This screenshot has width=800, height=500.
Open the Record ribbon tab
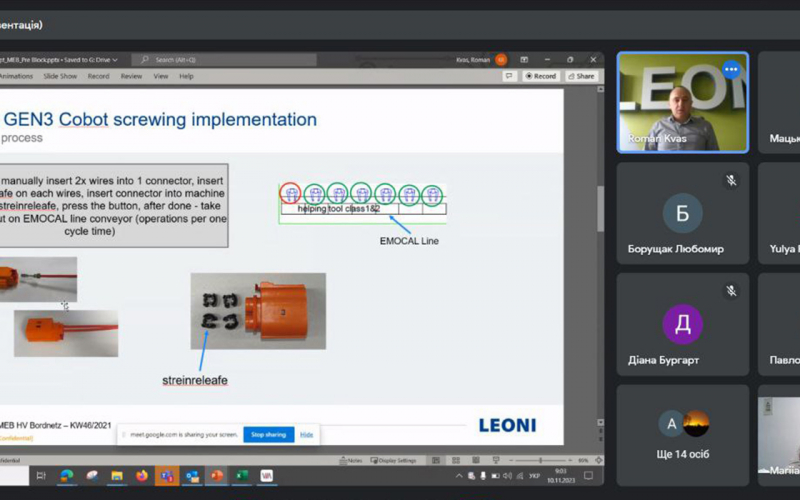tap(98, 76)
